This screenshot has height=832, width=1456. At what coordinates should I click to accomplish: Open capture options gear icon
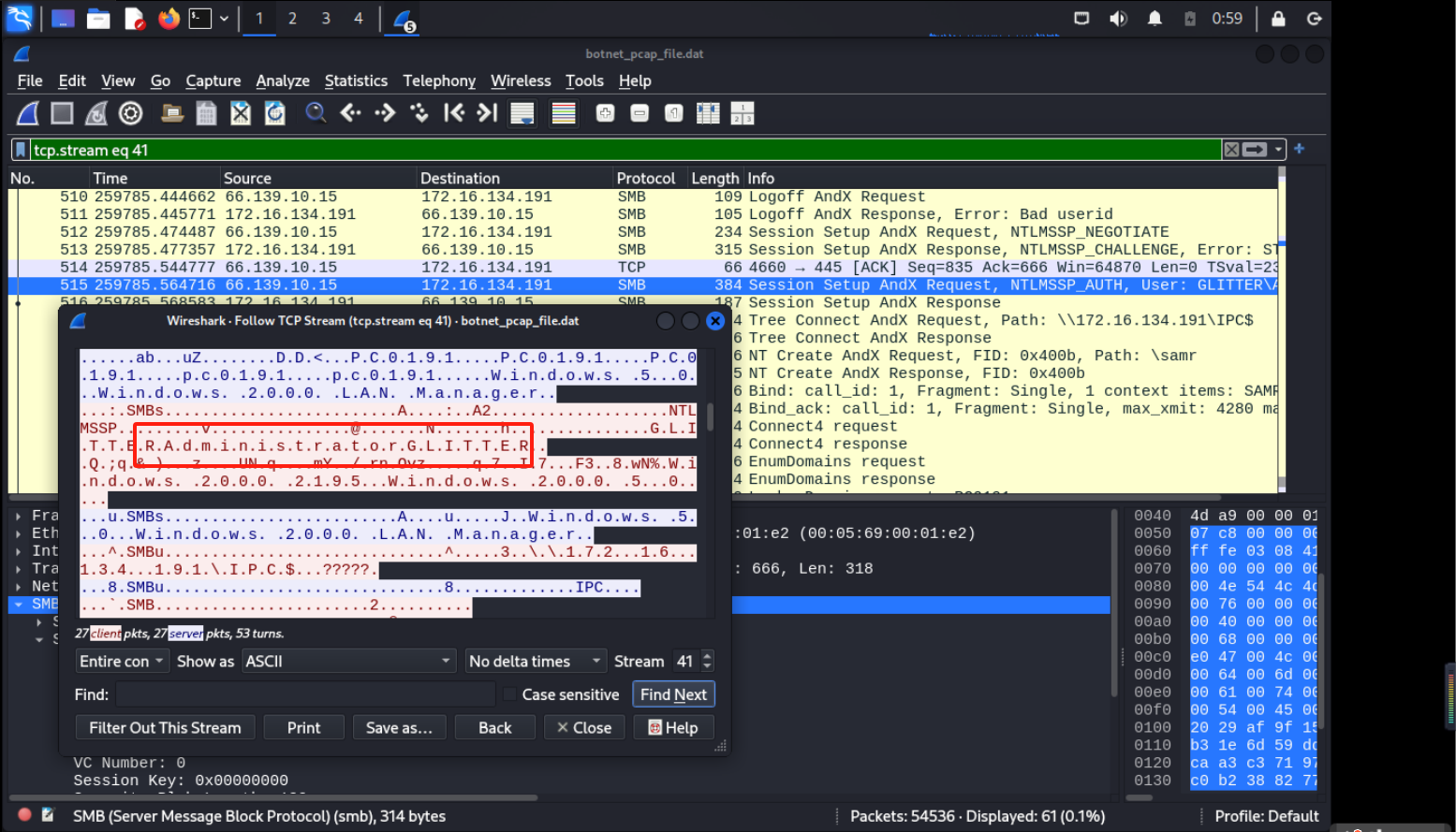click(131, 113)
